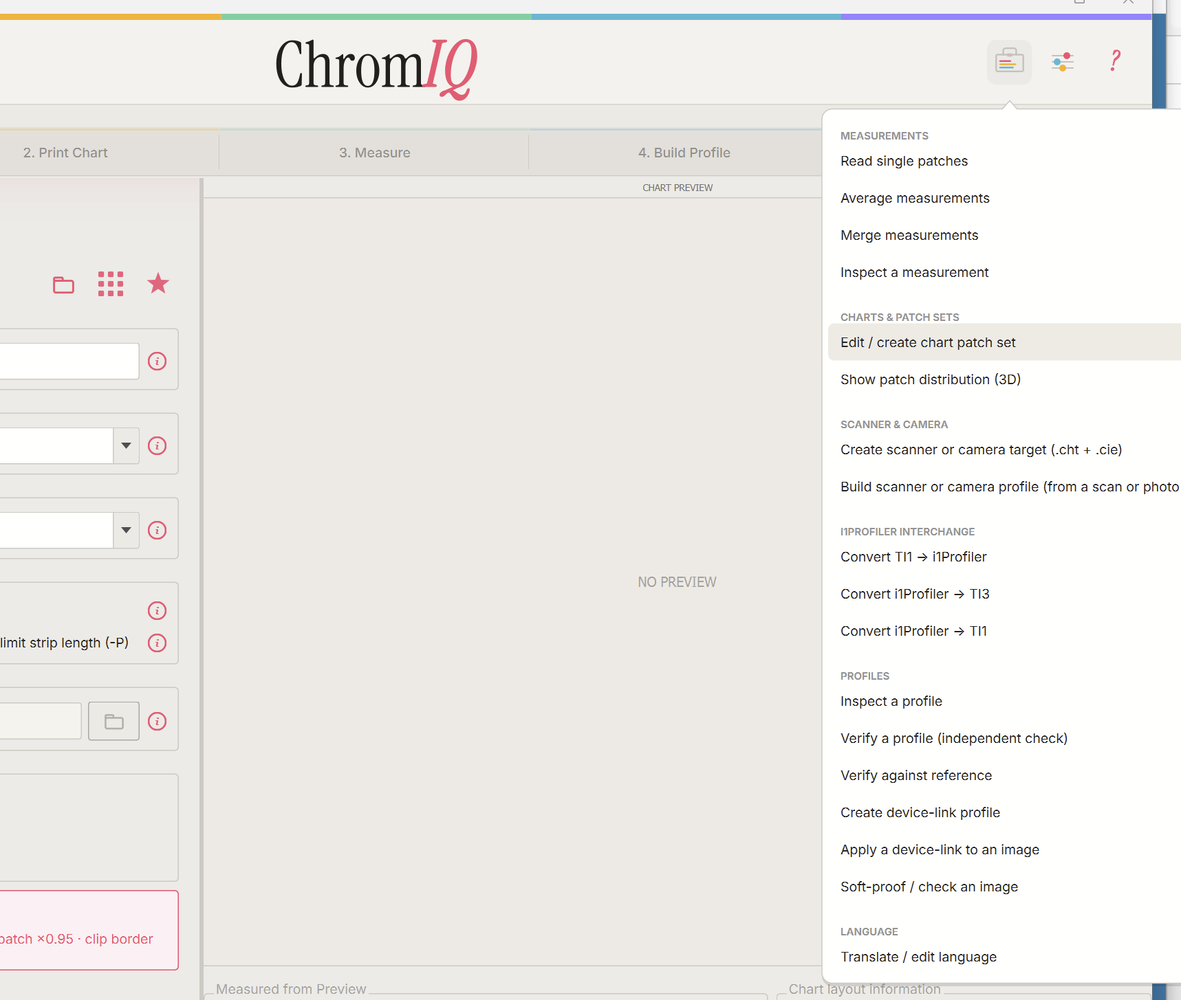The image size is (1181, 1000).
Task: Open the settings sliders icon
Action: 1063,62
